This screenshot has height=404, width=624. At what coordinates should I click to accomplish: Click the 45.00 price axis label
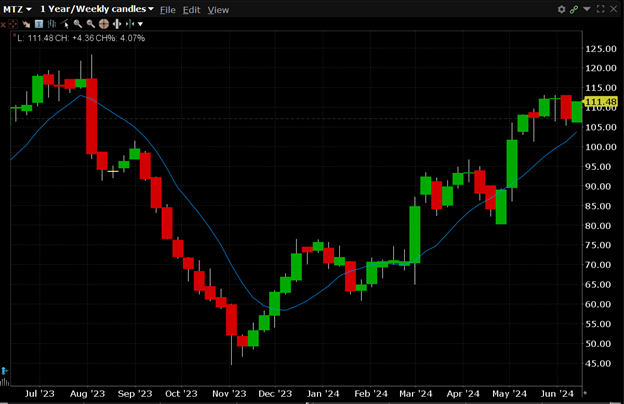click(598, 363)
